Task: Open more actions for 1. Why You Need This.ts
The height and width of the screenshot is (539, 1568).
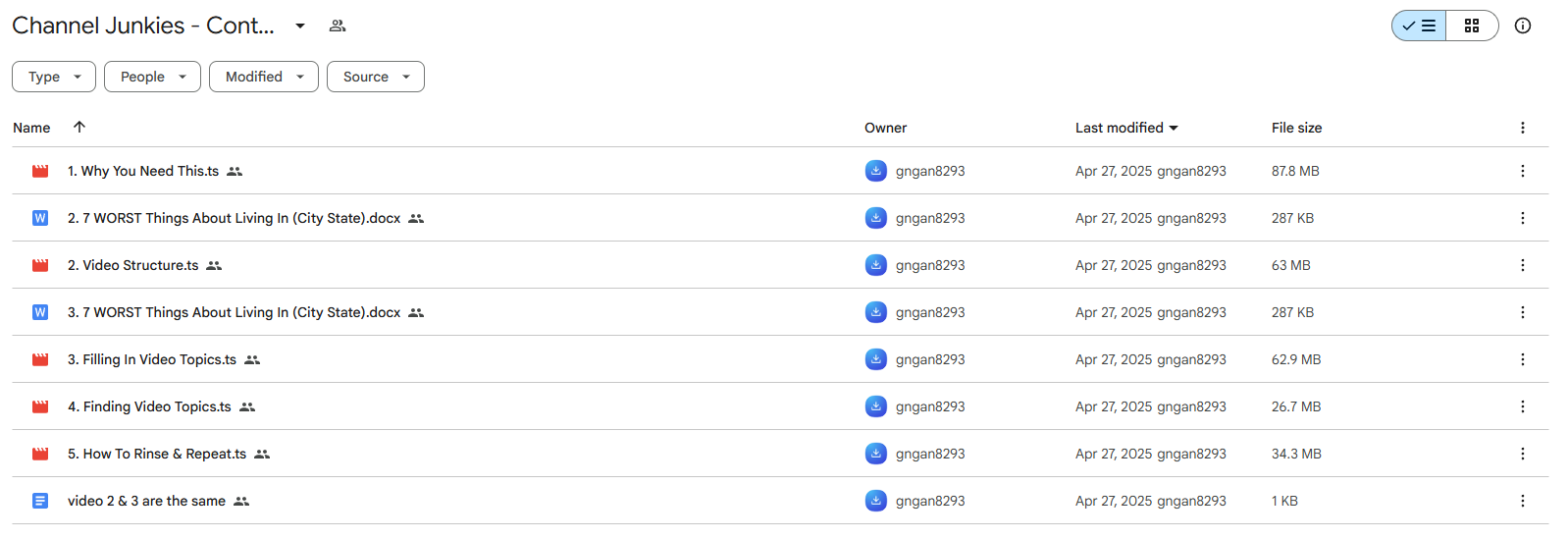Action: point(1522,171)
